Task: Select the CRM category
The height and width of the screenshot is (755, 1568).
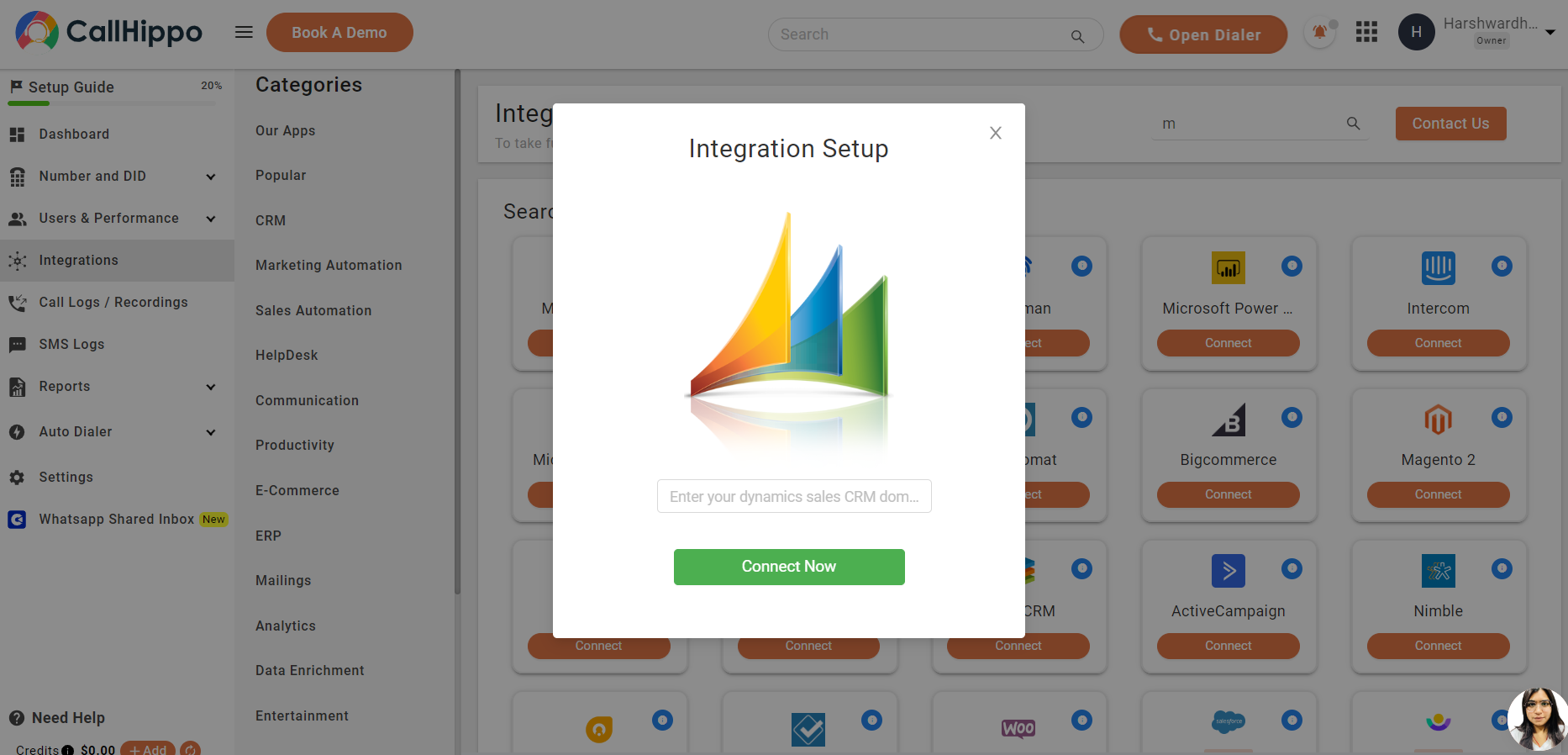Action: [x=271, y=220]
